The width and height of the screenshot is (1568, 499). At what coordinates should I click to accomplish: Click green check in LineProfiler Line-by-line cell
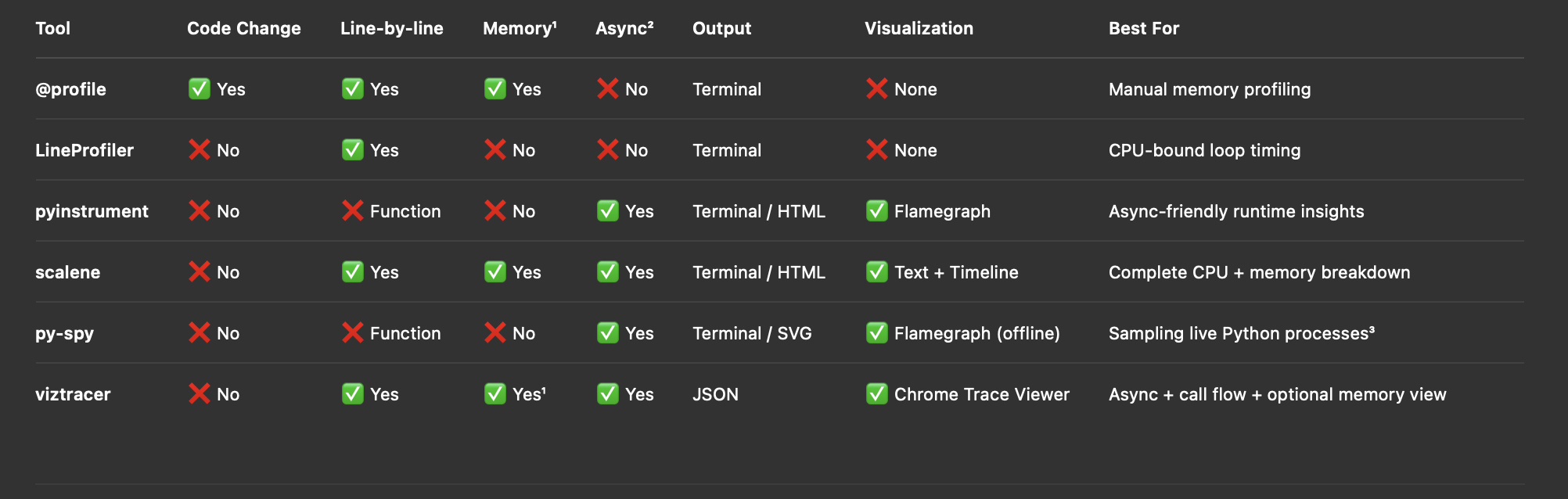point(353,149)
